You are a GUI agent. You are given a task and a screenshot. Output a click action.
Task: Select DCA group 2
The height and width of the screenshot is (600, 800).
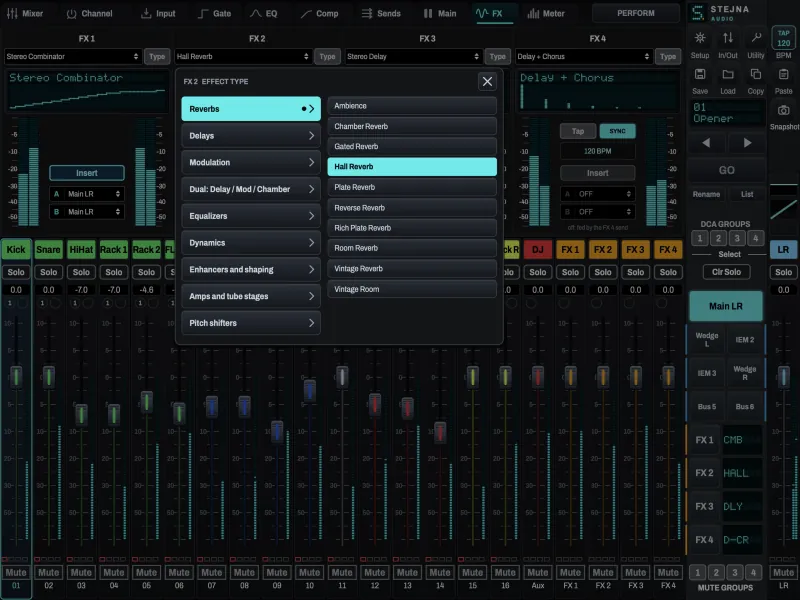(x=718, y=238)
